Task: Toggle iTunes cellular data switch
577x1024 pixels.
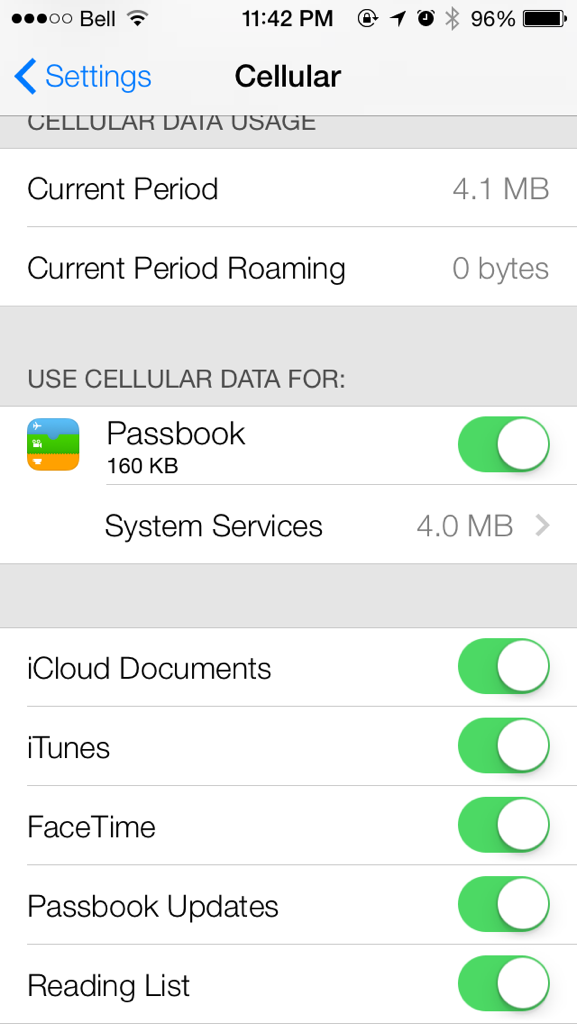Action: click(503, 746)
